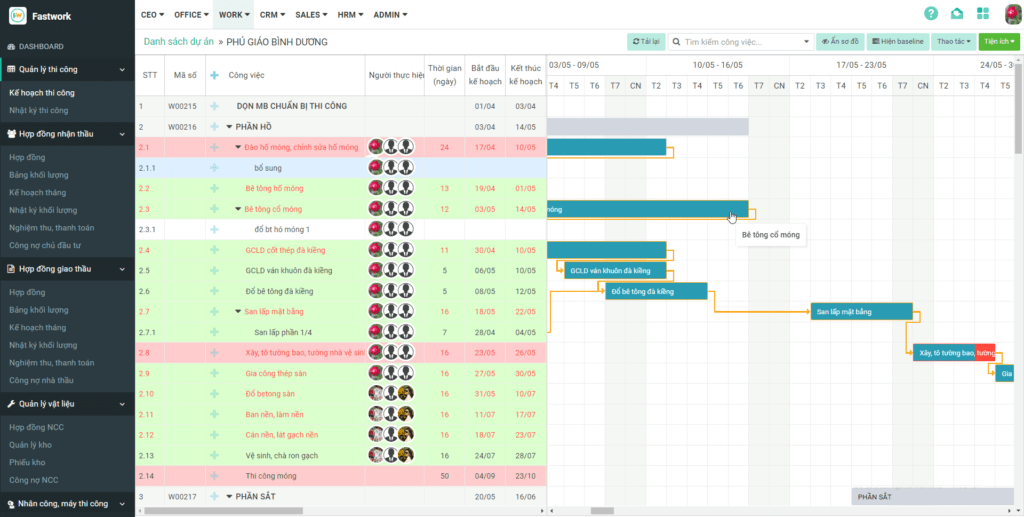The image size is (1024, 517).
Task: Open the Thao tác dropdown
Action: [953, 42]
